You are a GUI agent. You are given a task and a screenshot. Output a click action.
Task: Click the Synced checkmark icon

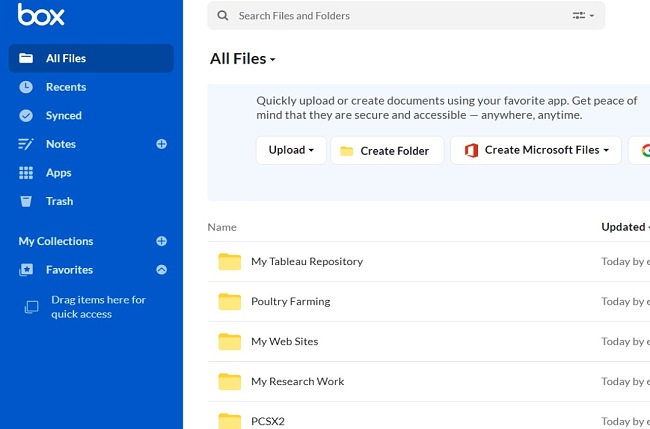(x=26, y=116)
